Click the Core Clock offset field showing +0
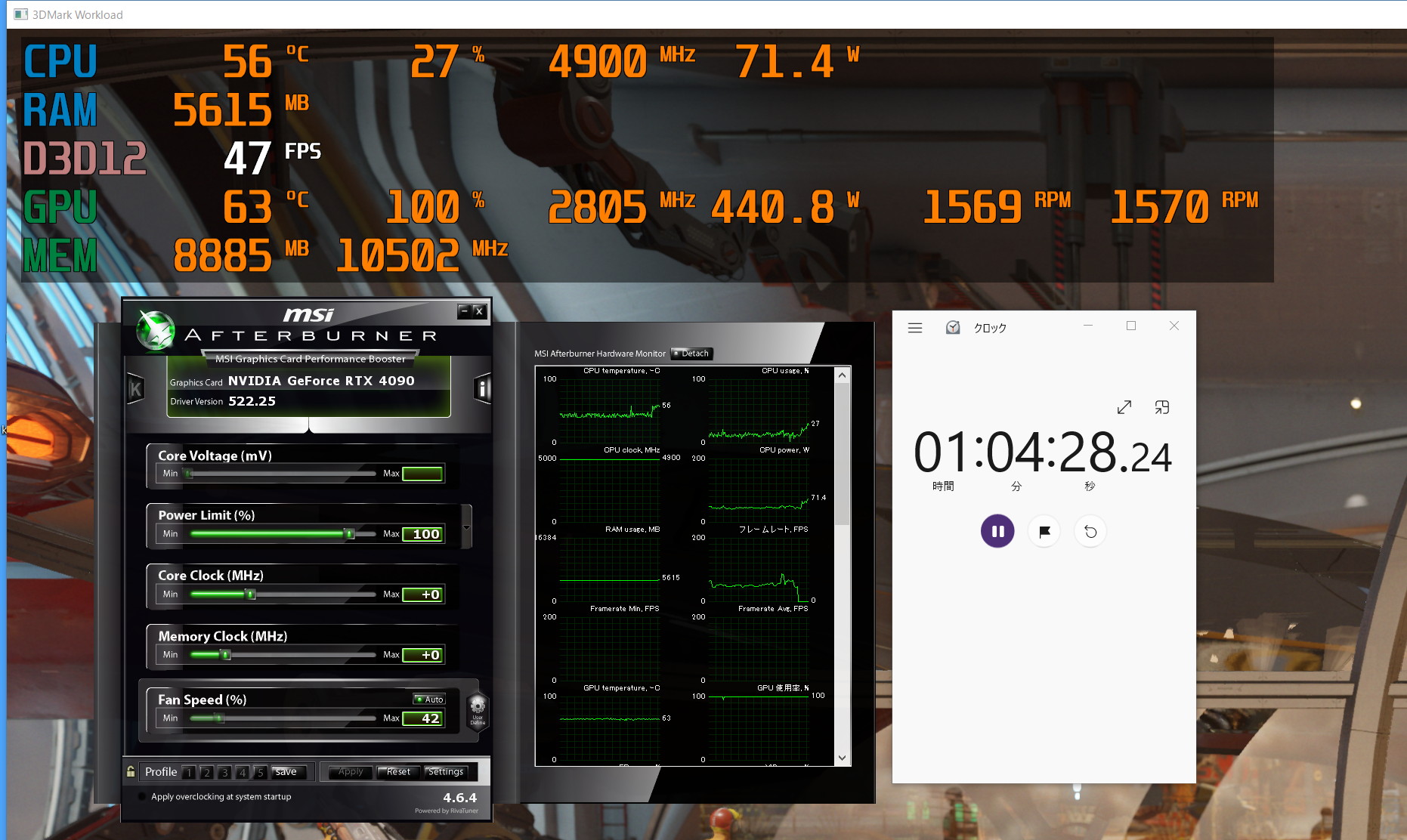 tap(422, 594)
